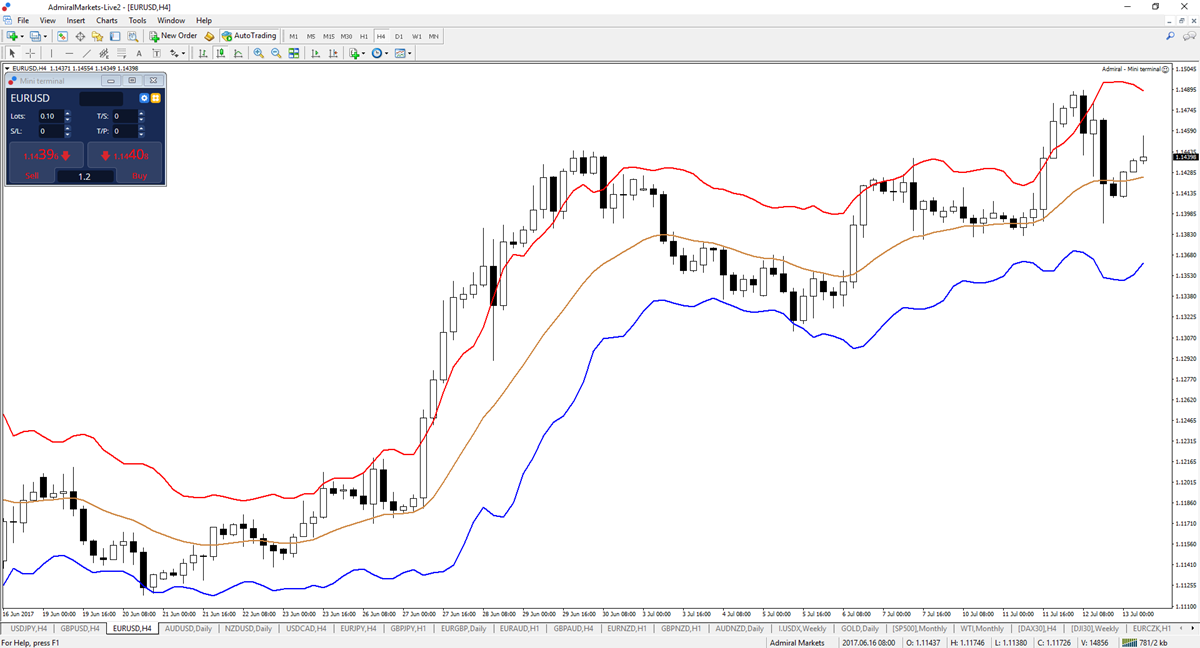Open the Periods clock dropdown

[387, 54]
